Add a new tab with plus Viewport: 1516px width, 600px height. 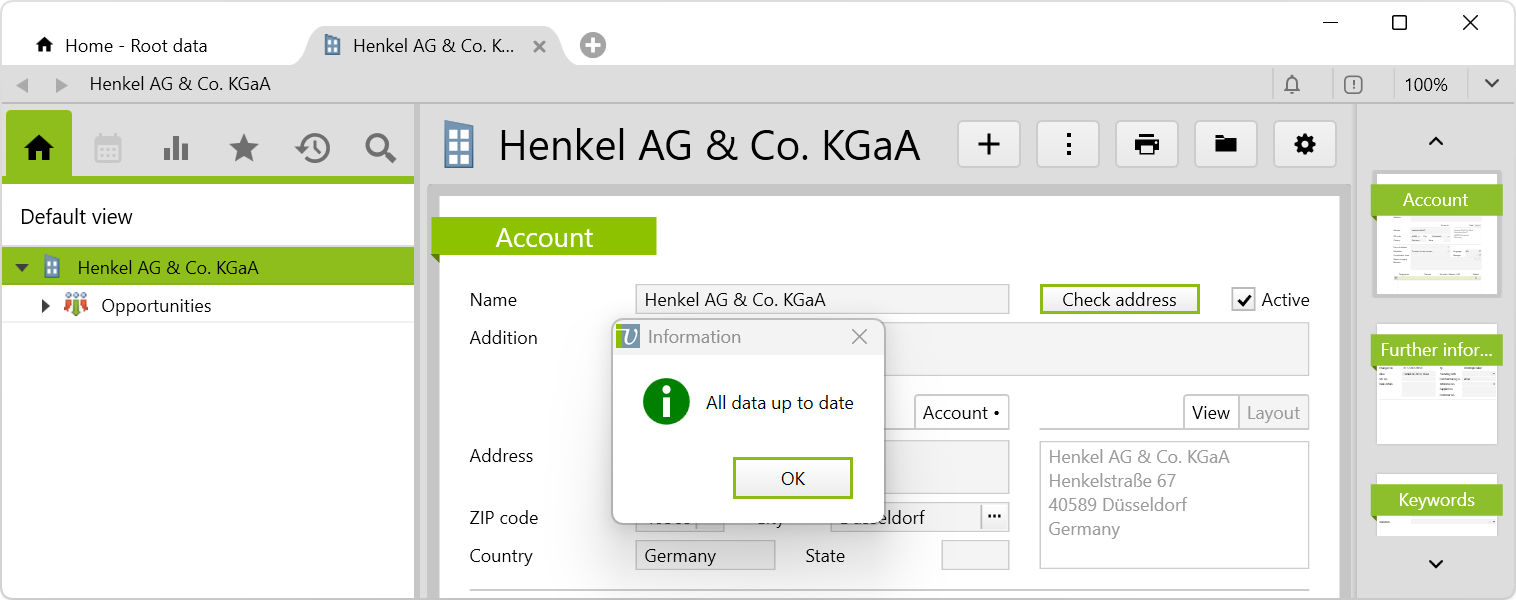[593, 45]
